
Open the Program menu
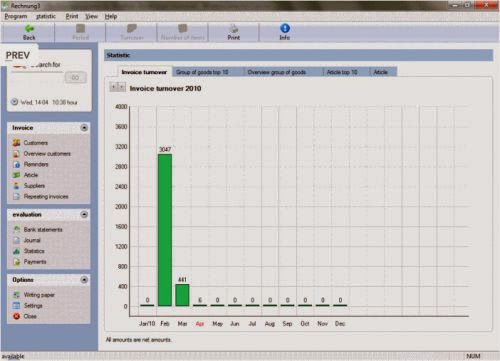point(16,16)
